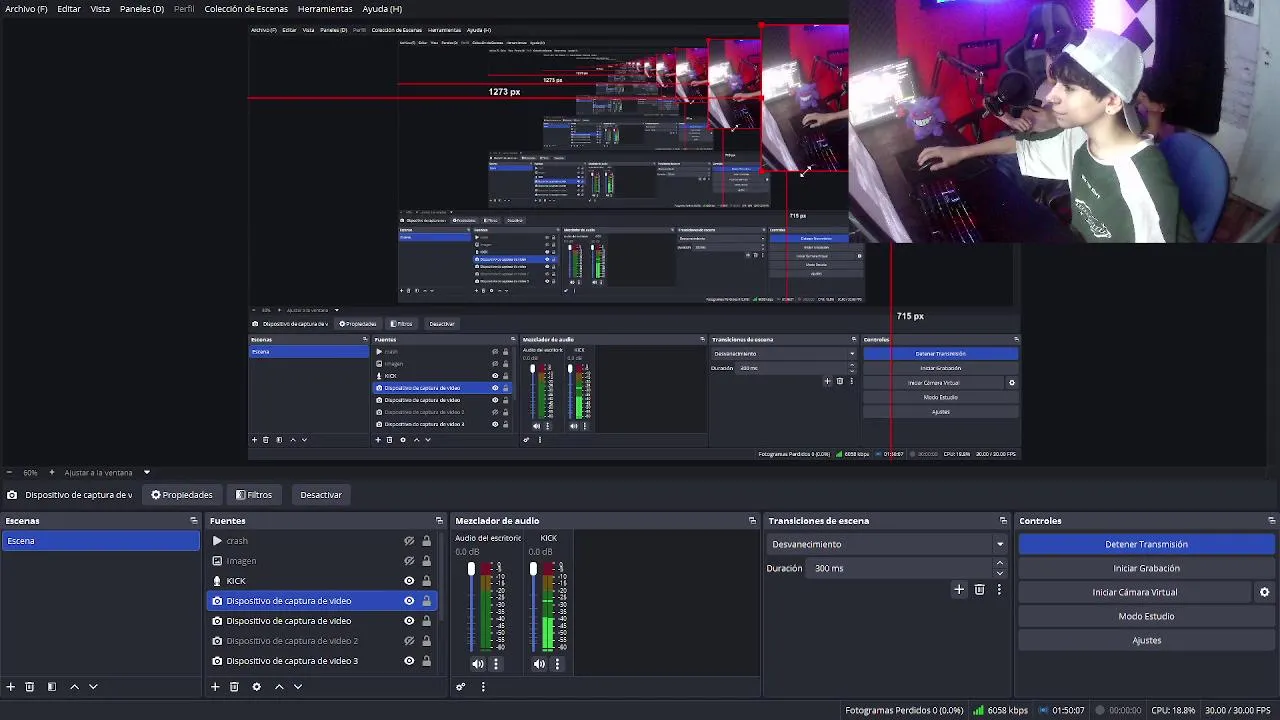Open the Vista menu
This screenshot has height=720, width=1280.
click(100, 9)
